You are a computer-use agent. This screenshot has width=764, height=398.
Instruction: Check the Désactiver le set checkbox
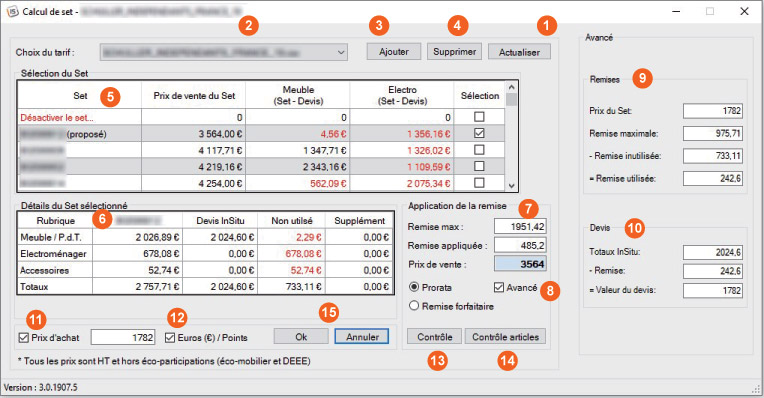click(479, 117)
